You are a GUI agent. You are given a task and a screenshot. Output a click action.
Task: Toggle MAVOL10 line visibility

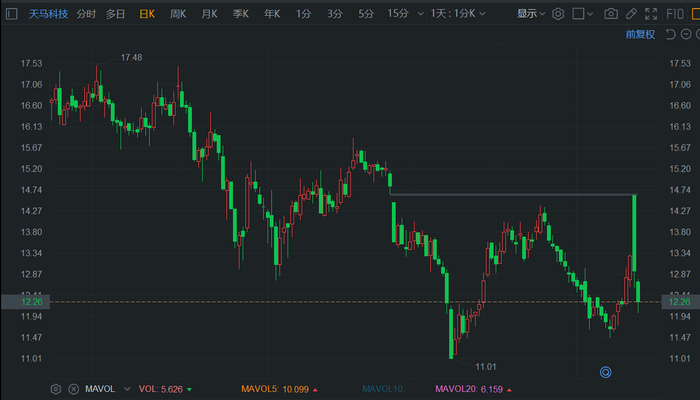[383, 388]
